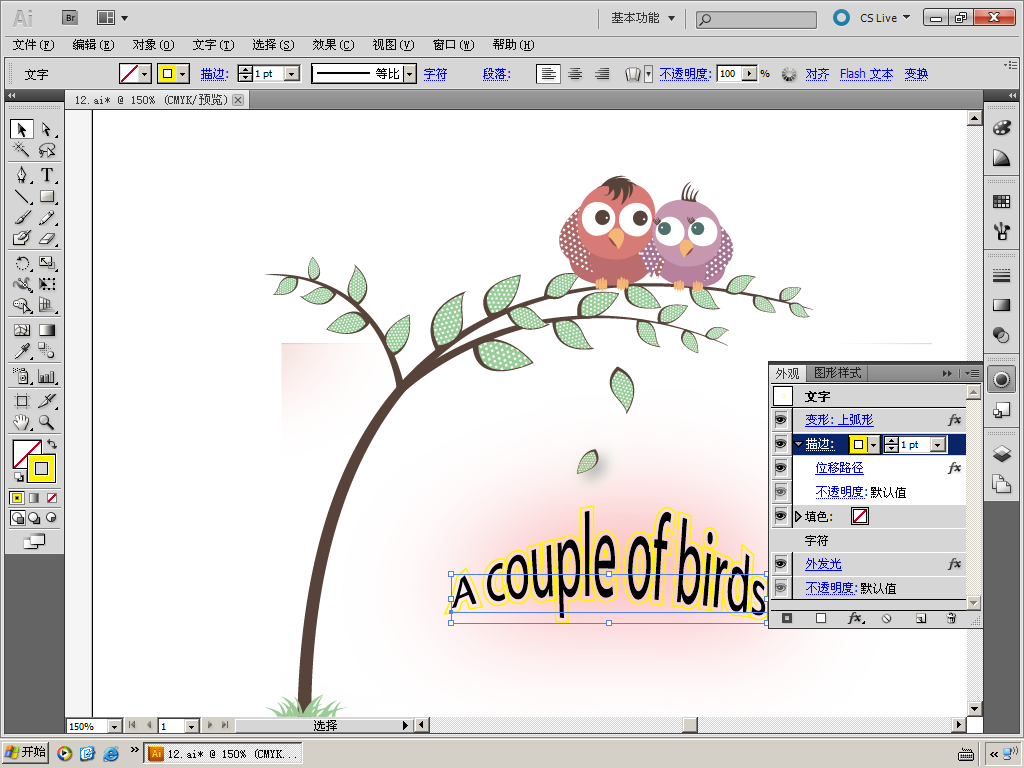Click the trash icon in Appearance panel
This screenshot has height=768, width=1024.
click(951, 619)
